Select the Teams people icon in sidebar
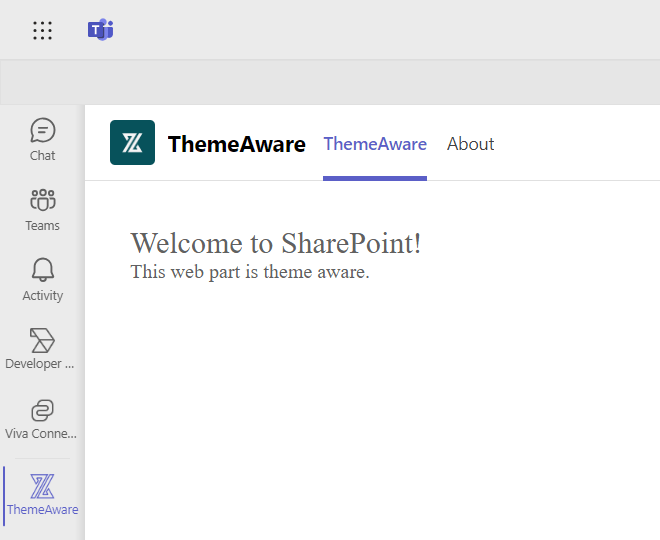The image size is (660, 540). click(42, 200)
